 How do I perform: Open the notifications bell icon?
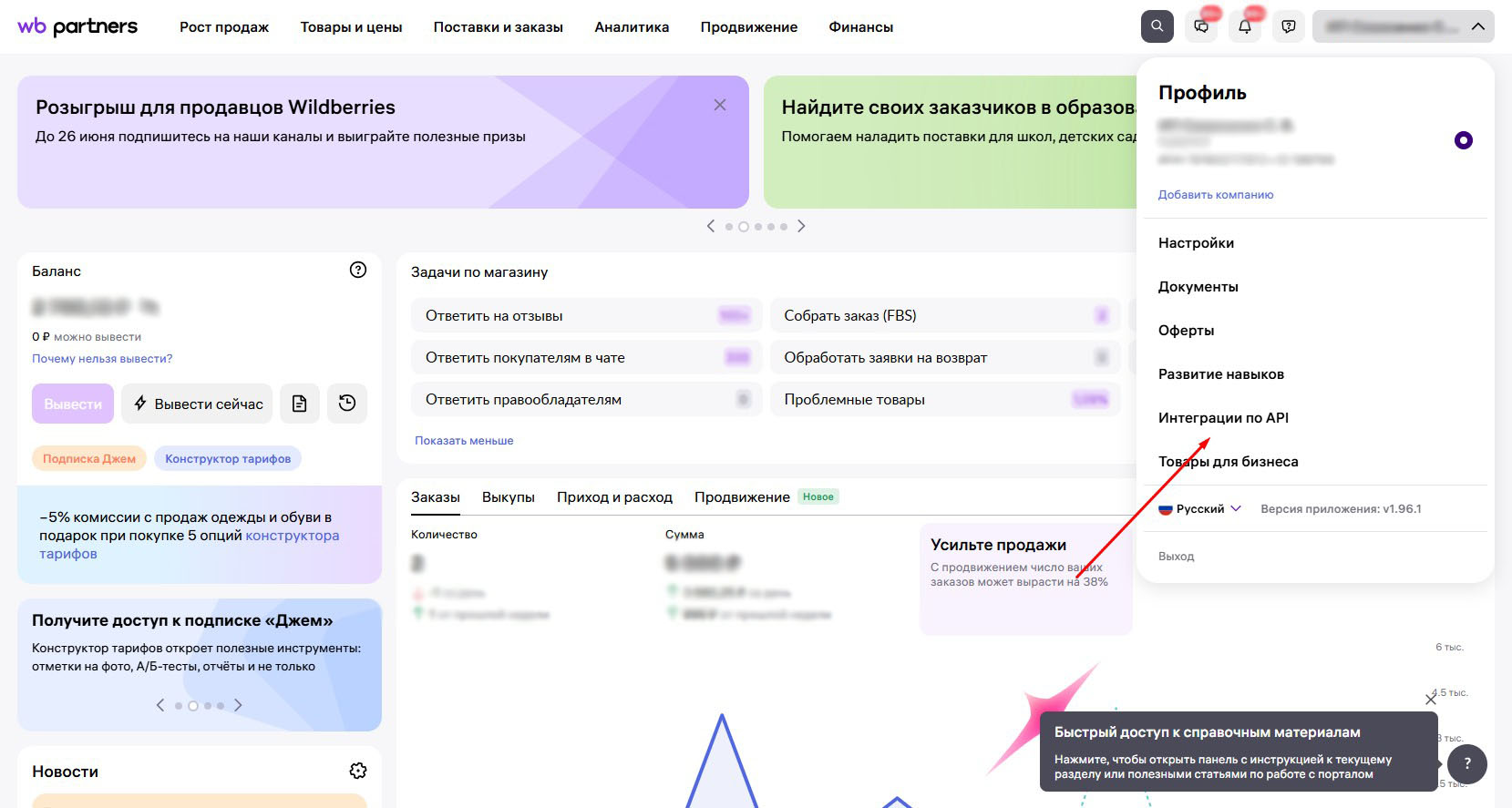(x=1245, y=26)
